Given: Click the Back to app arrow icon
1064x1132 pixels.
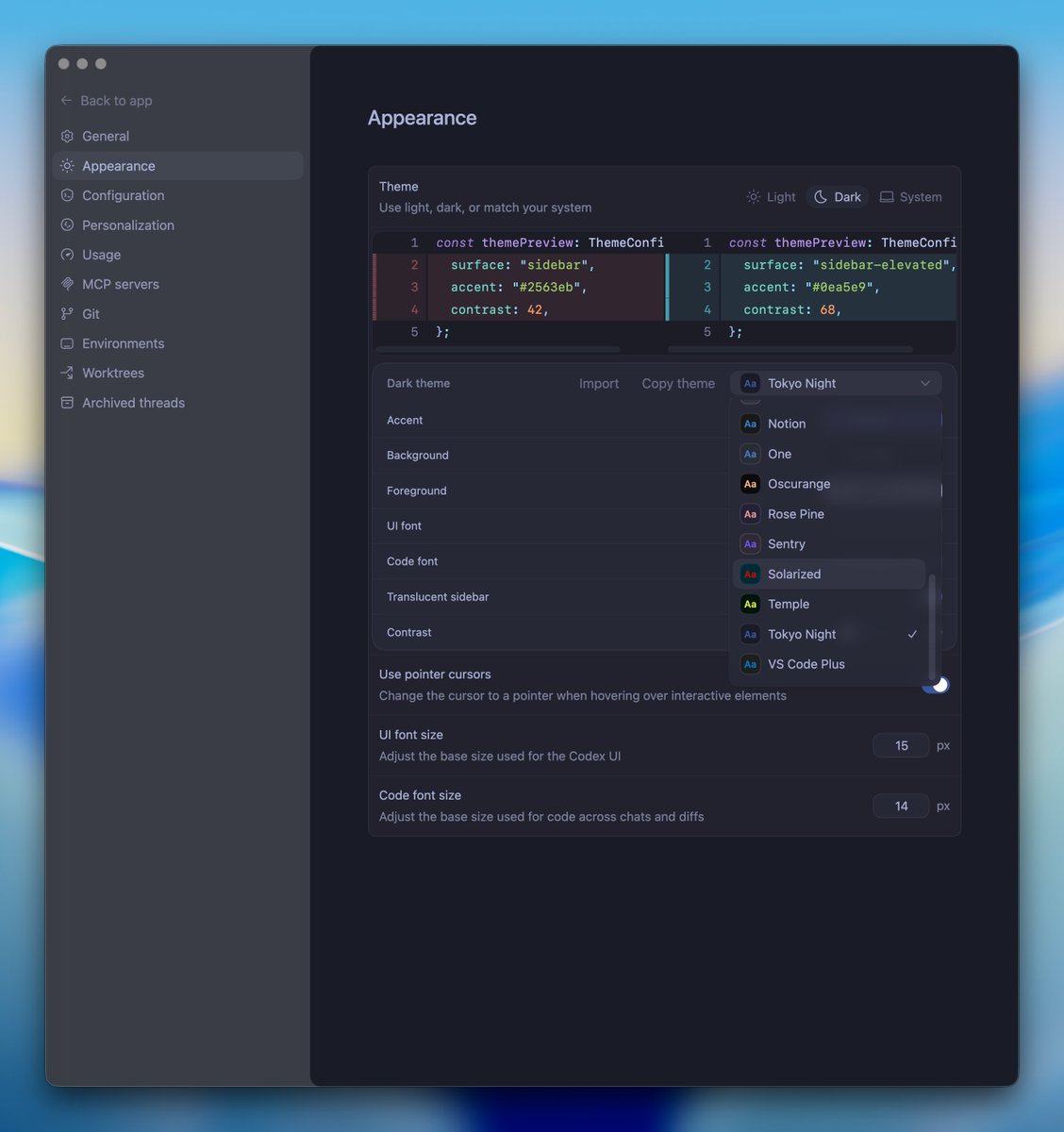Looking at the screenshot, I should click(66, 100).
